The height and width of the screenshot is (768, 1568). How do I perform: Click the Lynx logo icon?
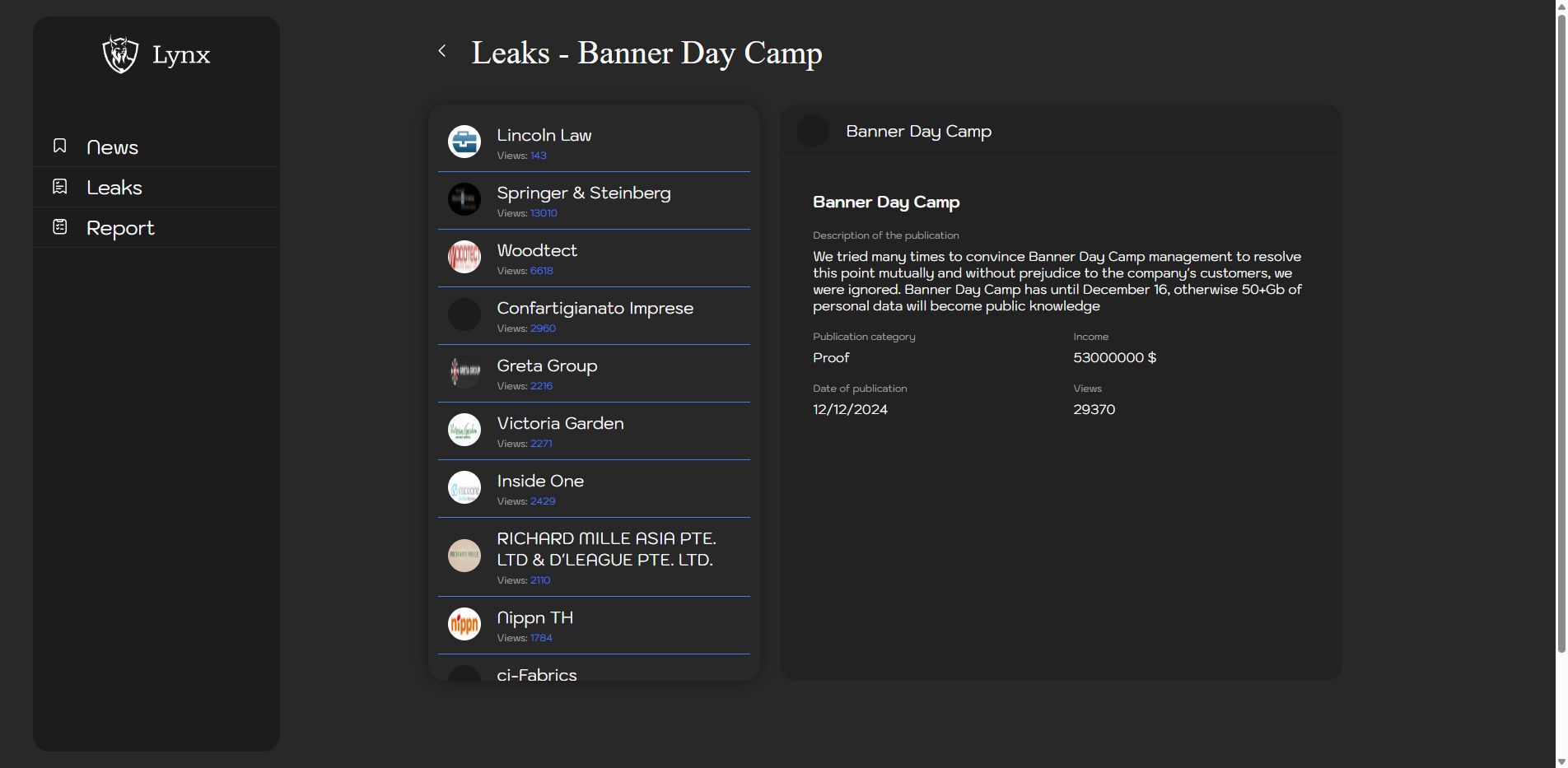coord(120,54)
